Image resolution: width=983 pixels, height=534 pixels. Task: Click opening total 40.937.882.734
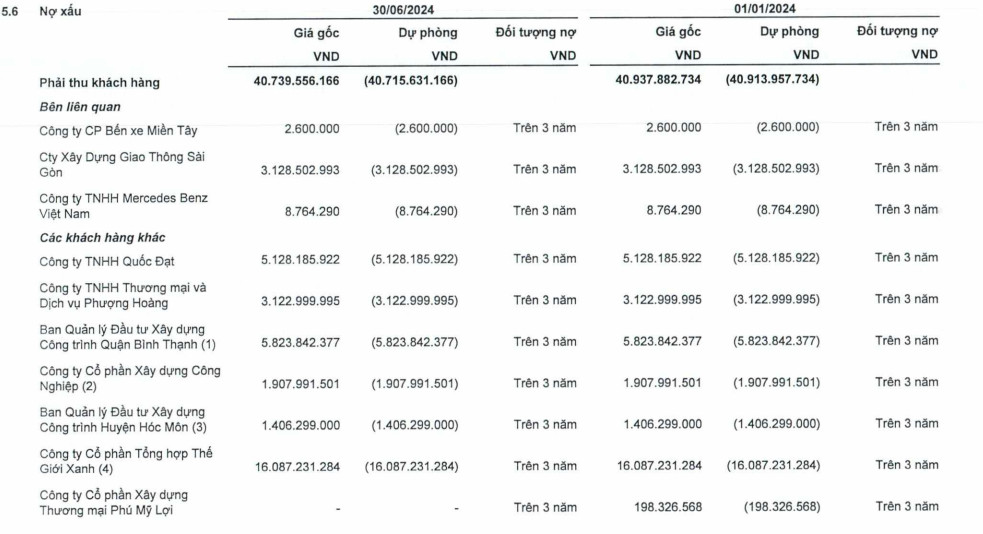[x=658, y=80]
